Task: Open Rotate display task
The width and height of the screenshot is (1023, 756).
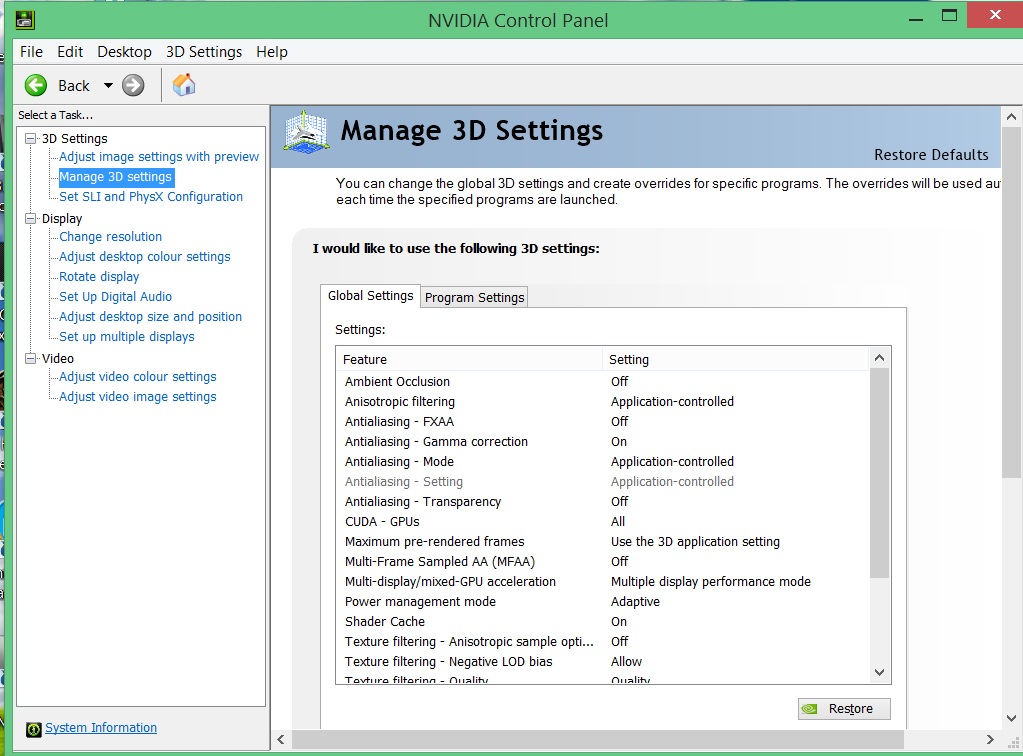Action: click(99, 277)
